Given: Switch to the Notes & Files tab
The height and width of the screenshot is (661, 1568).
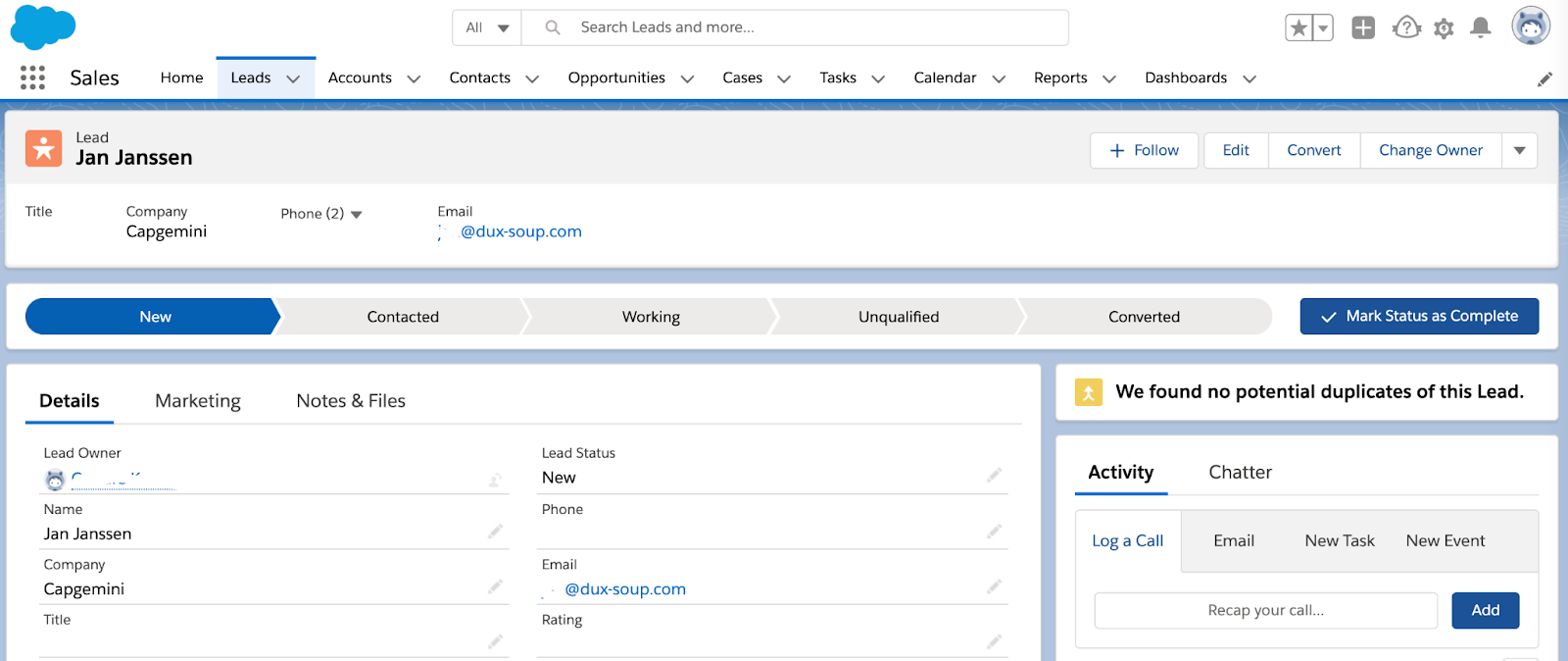Looking at the screenshot, I should pyautogui.click(x=351, y=401).
